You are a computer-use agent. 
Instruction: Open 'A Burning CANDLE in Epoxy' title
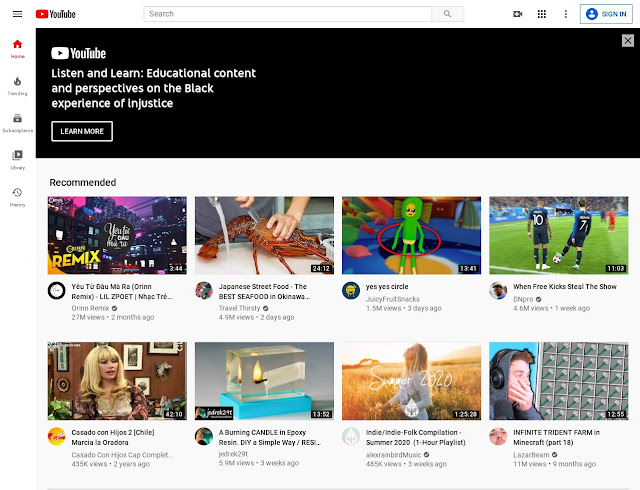(270, 437)
